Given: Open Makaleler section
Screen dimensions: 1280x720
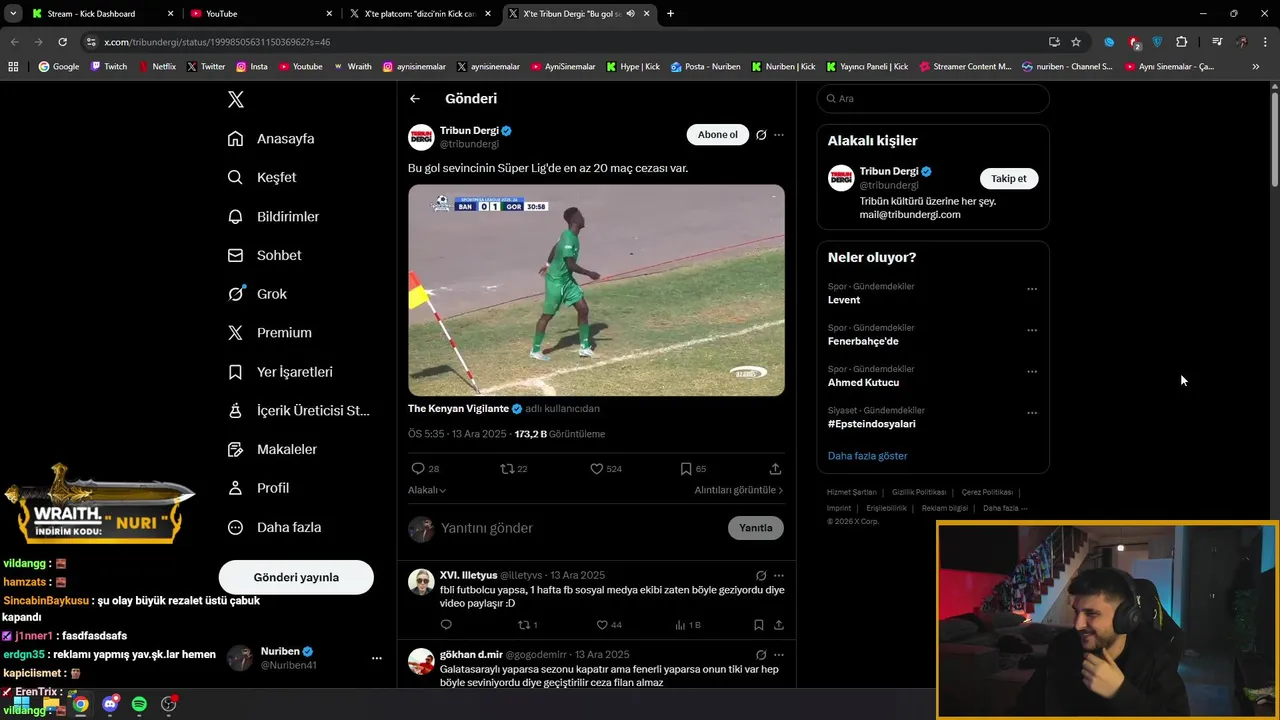Looking at the screenshot, I should click(272, 449).
